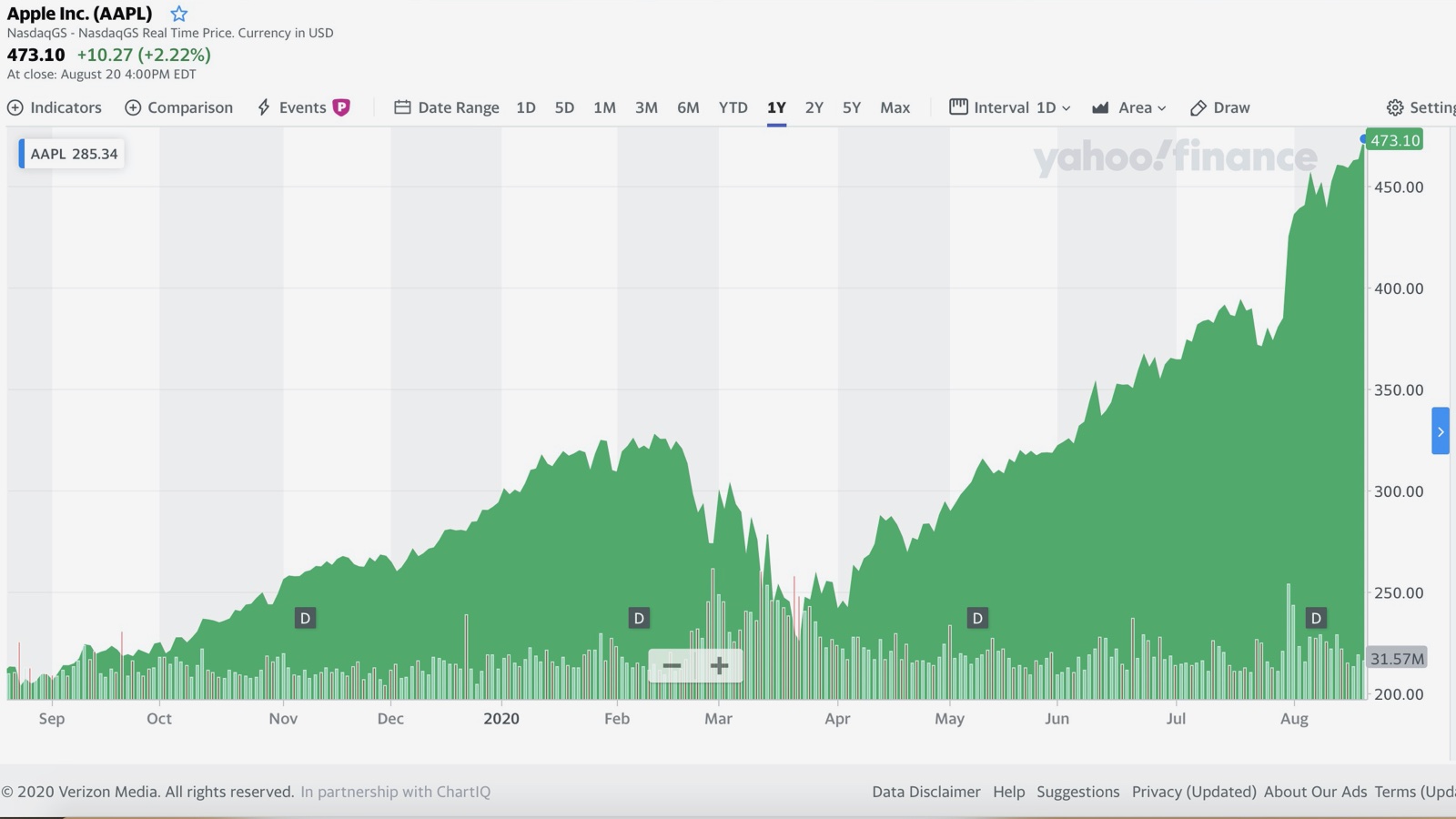Image resolution: width=1456 pixels, height=819 pixels.
Task: Open the Indicators plus icon
Action: [15, 107]
